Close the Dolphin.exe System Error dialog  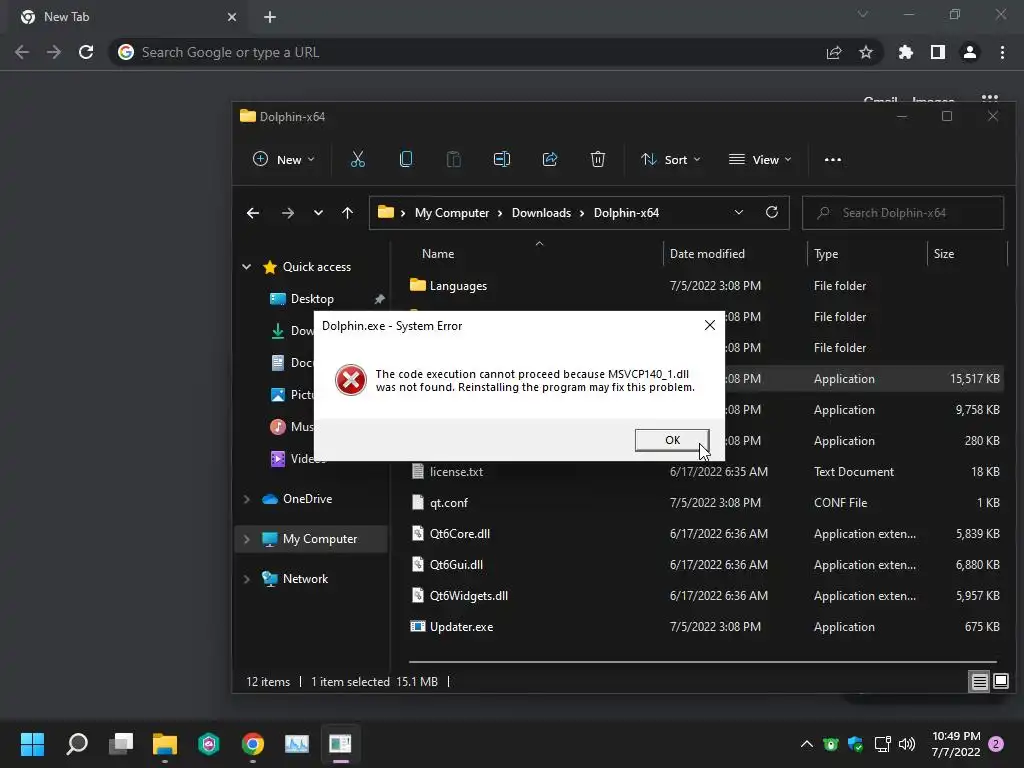tap(710, 325)
